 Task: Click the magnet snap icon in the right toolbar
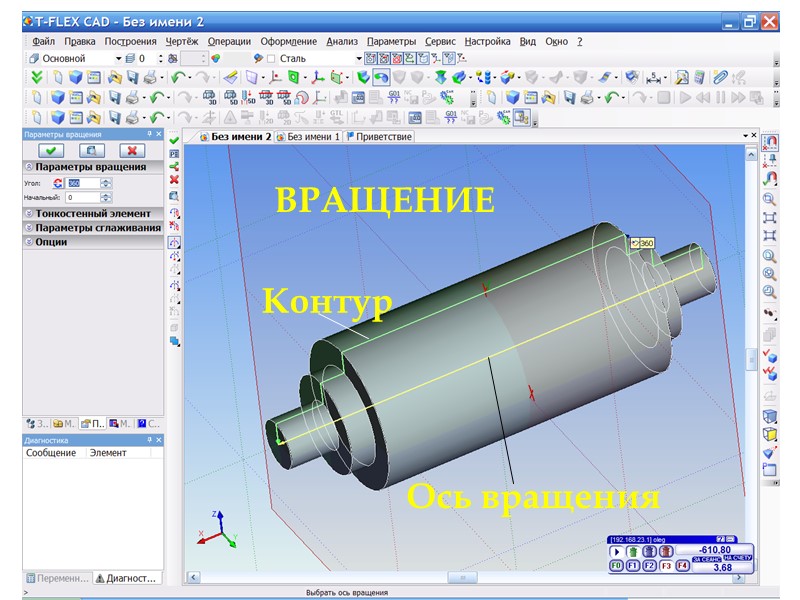pos(769,141)
